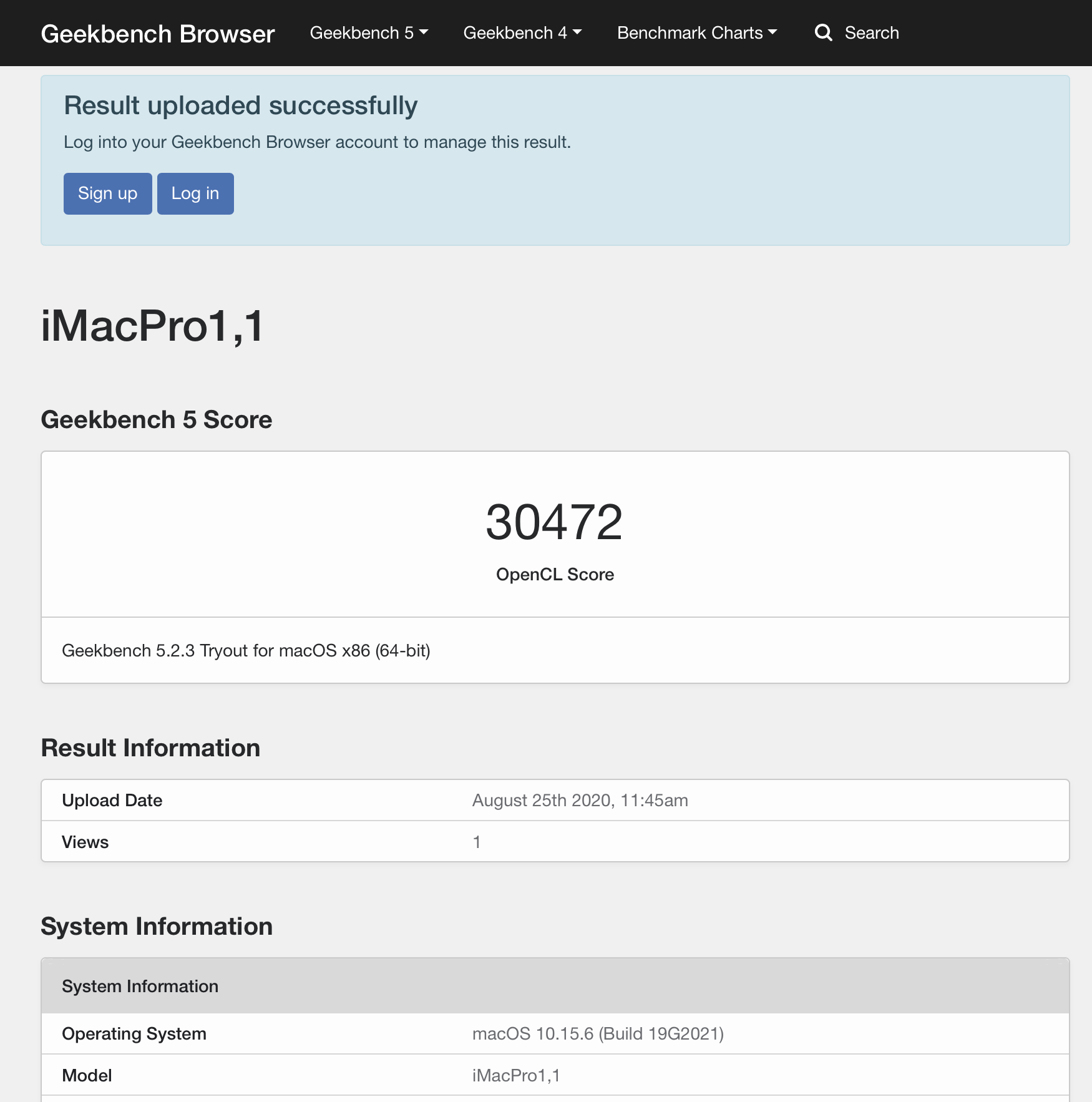The image size is (1092, 1102).
Task: Open the Geekbench 5 dropdown menu
Action: coord(369,32)
